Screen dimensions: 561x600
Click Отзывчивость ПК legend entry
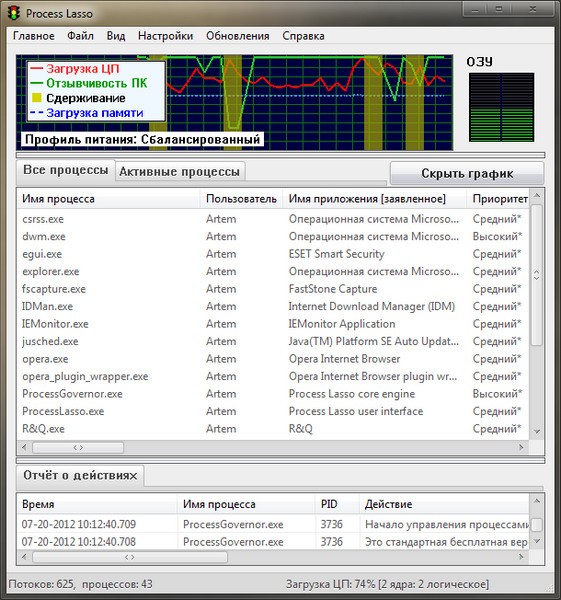click(89, 83)
